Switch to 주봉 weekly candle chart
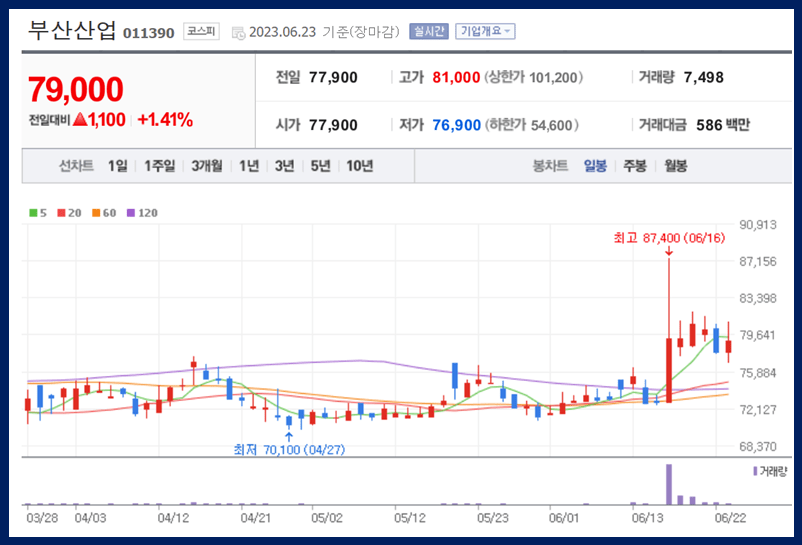 635,166
